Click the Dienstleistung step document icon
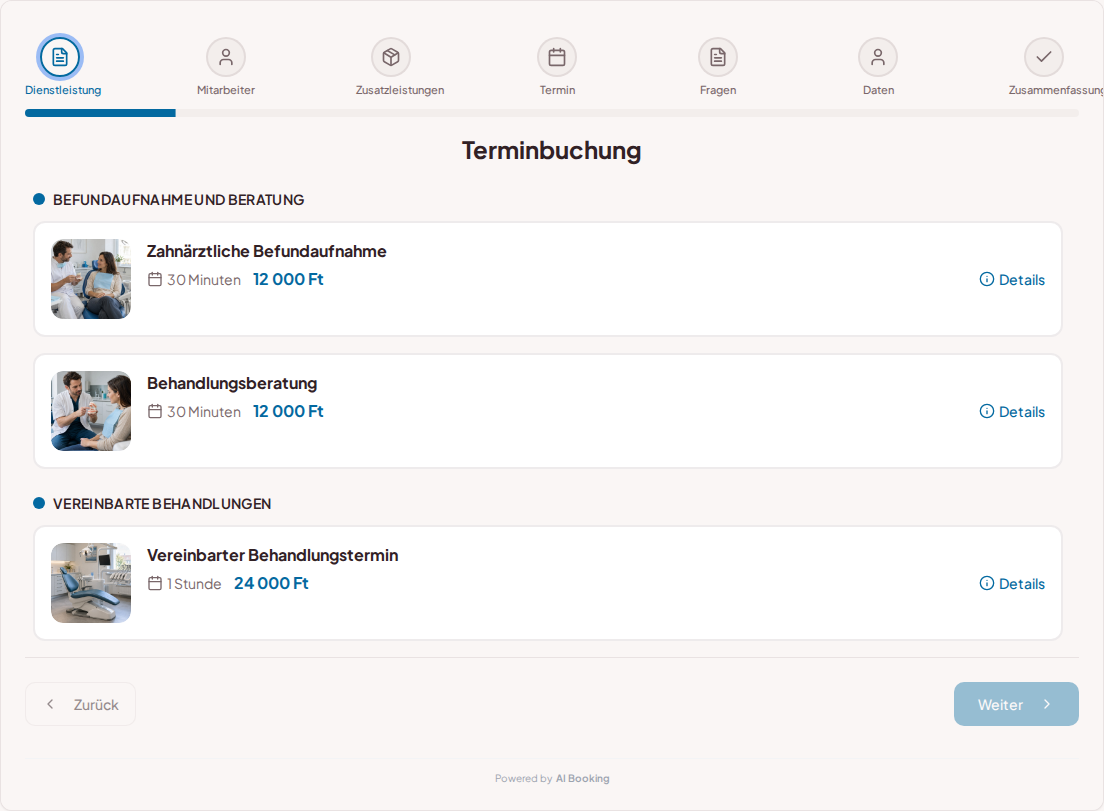Viewport: 1104px width, 811px height. click(60, 57)
